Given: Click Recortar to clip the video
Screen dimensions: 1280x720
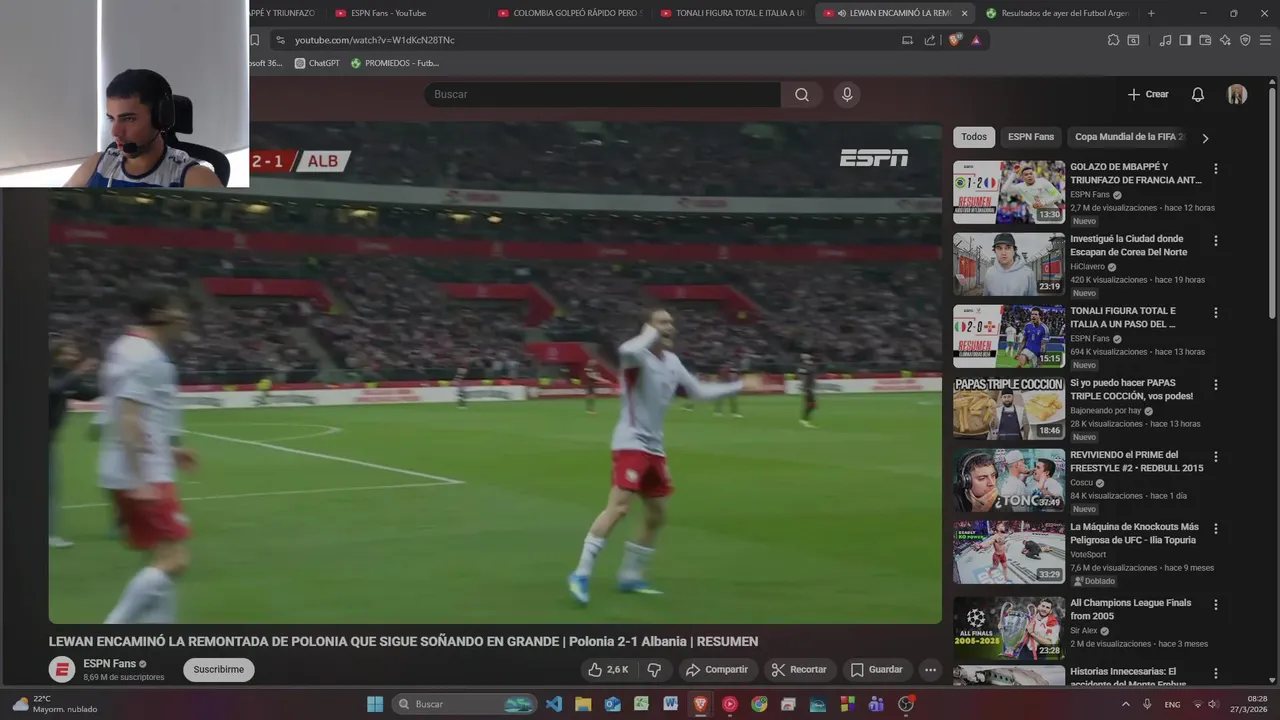Looking at the screenshot, I should [798, 669].
